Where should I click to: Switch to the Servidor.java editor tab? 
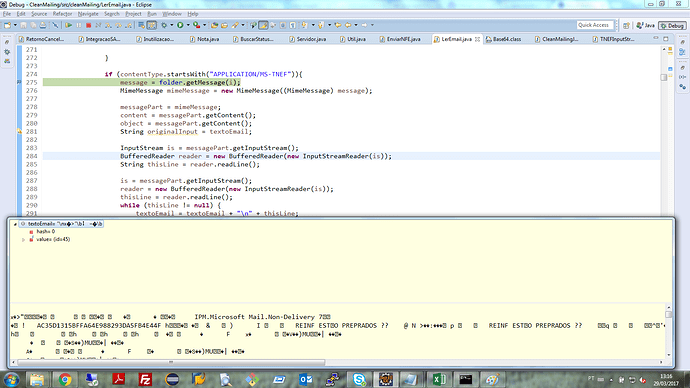pos(308,39)
